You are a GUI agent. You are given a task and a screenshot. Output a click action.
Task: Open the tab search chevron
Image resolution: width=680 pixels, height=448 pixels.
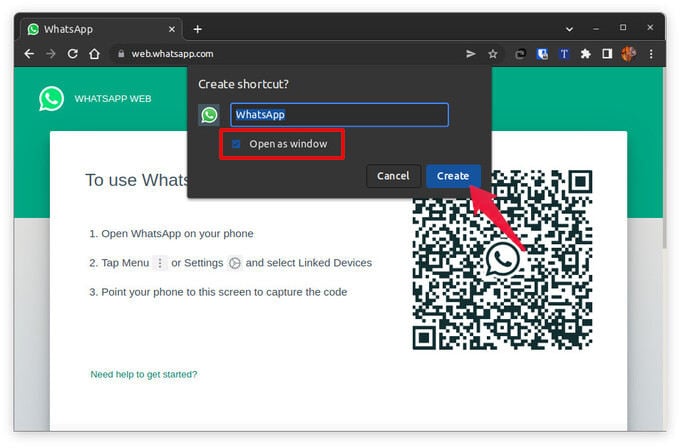[569, 29]
